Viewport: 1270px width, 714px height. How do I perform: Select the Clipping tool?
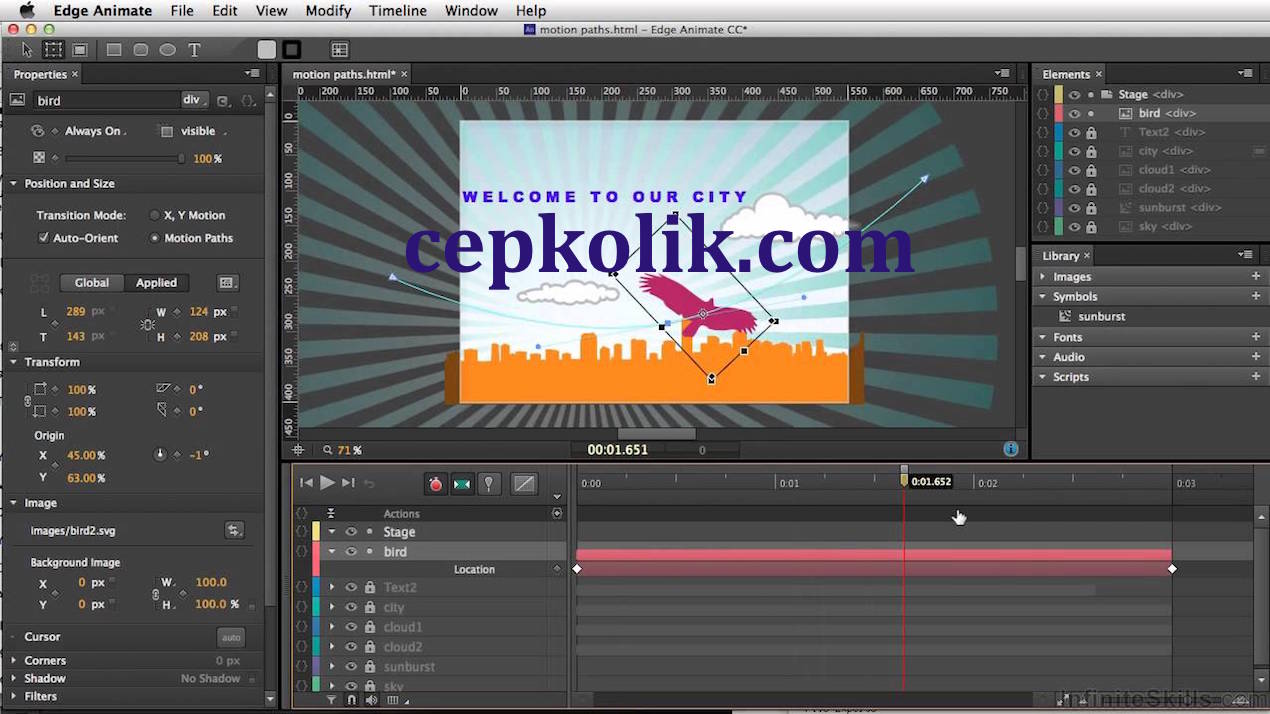coord(80,49)
